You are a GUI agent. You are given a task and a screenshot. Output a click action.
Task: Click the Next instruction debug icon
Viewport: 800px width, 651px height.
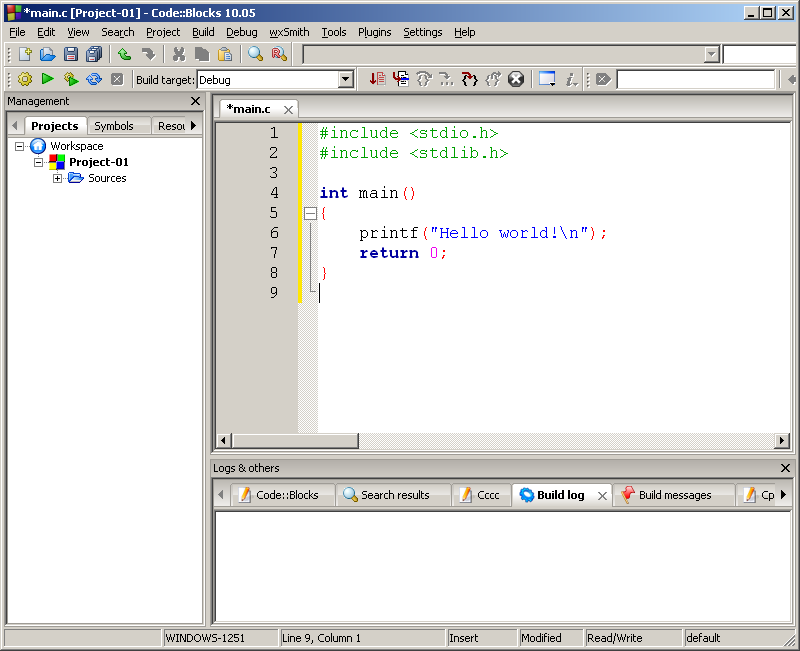pyautogui.click(x=447, y=79)
